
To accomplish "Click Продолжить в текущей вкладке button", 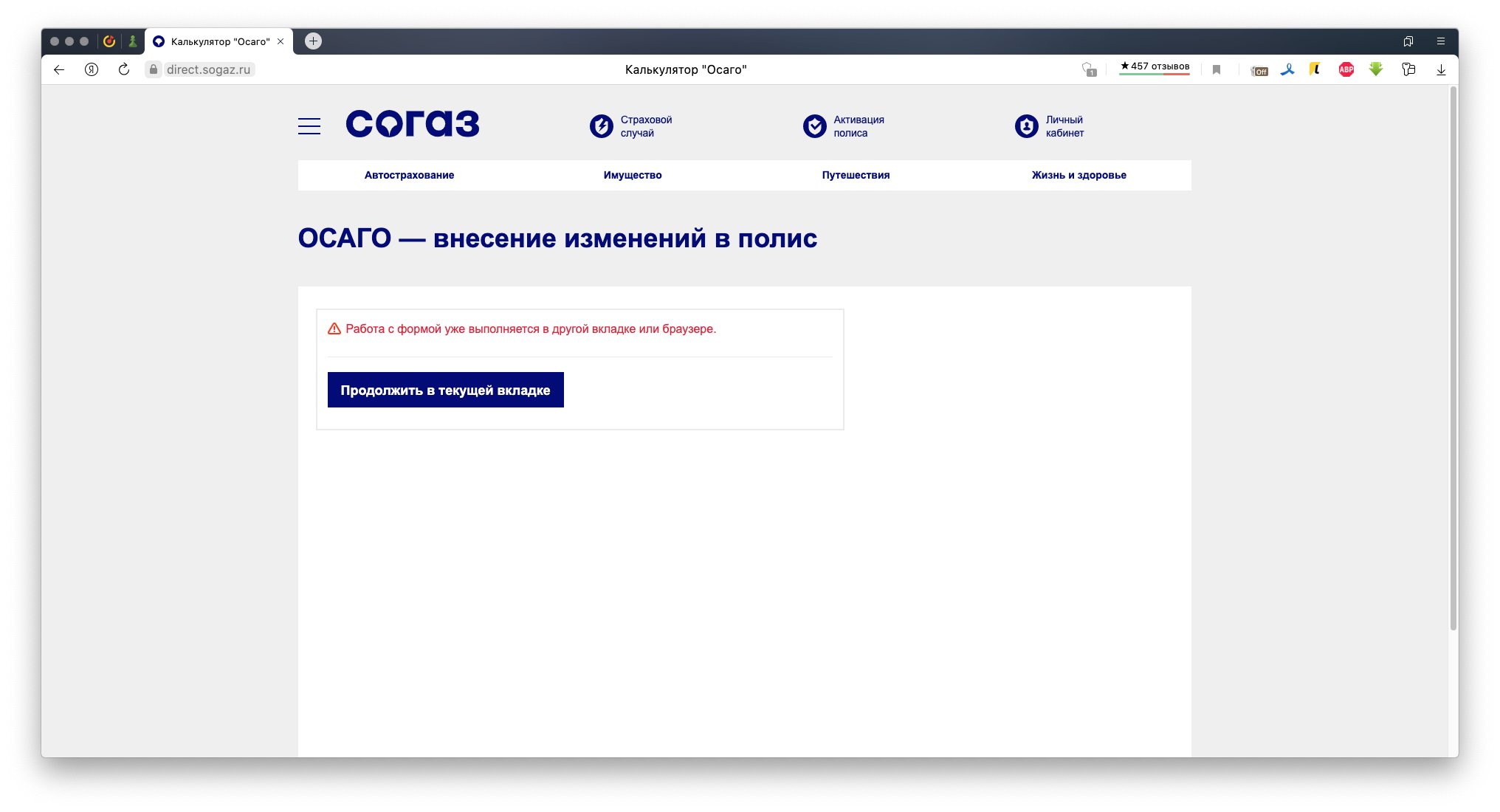I will (445, 390).
